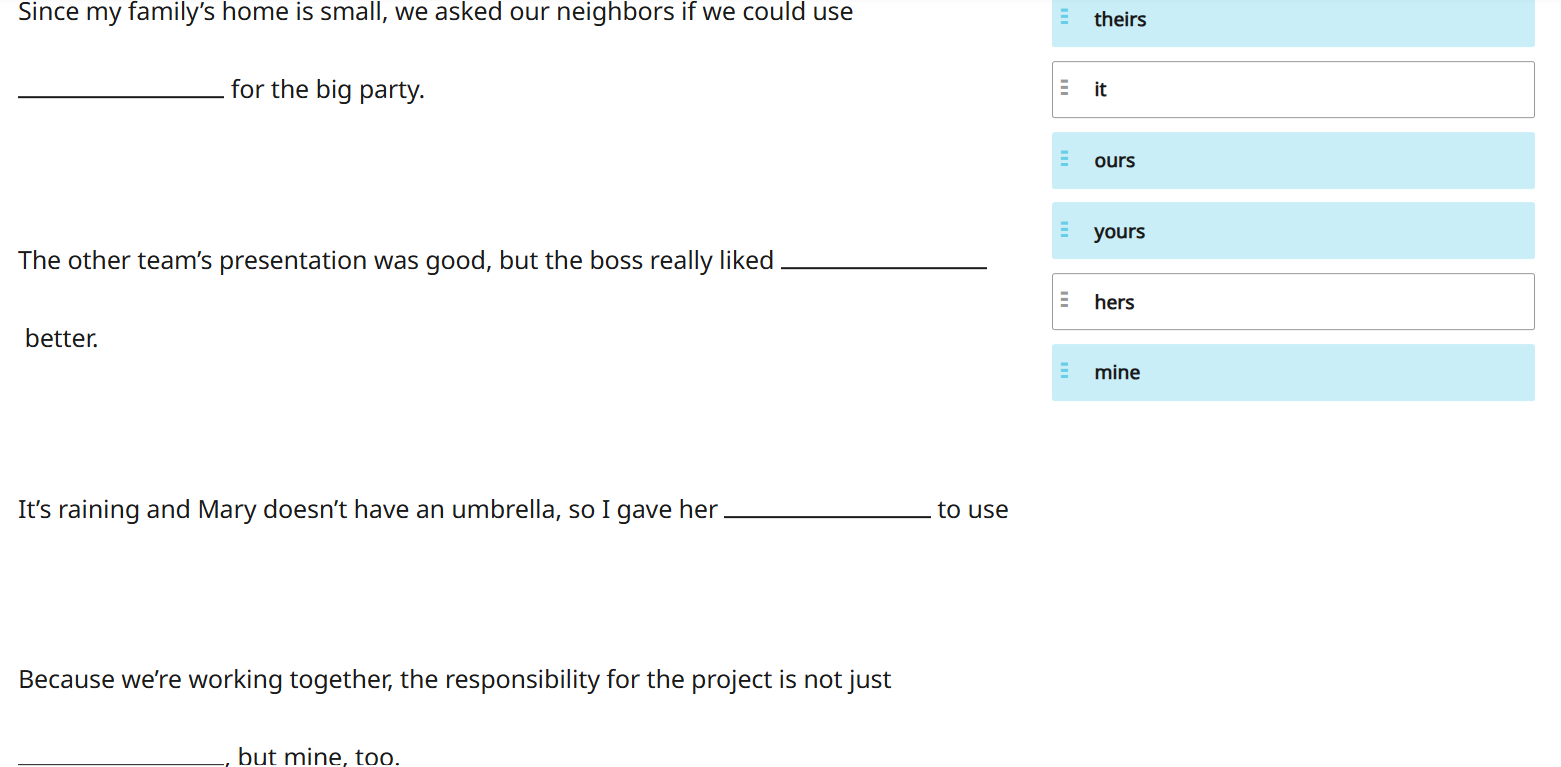Click the blank before "for the big party"

click(x=121, y=88)
